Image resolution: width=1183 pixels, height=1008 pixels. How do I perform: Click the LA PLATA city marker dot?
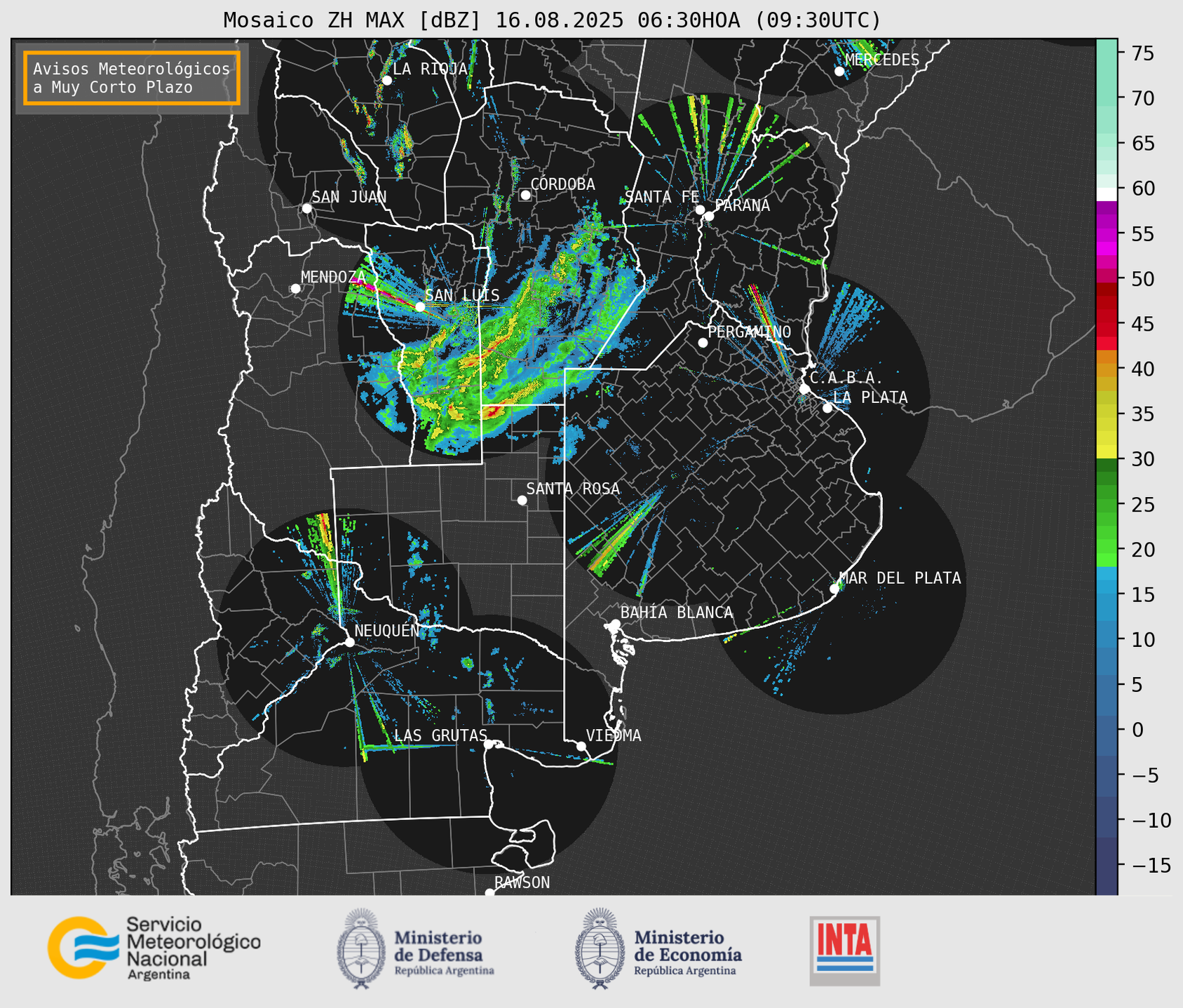(x=827, y=408)
